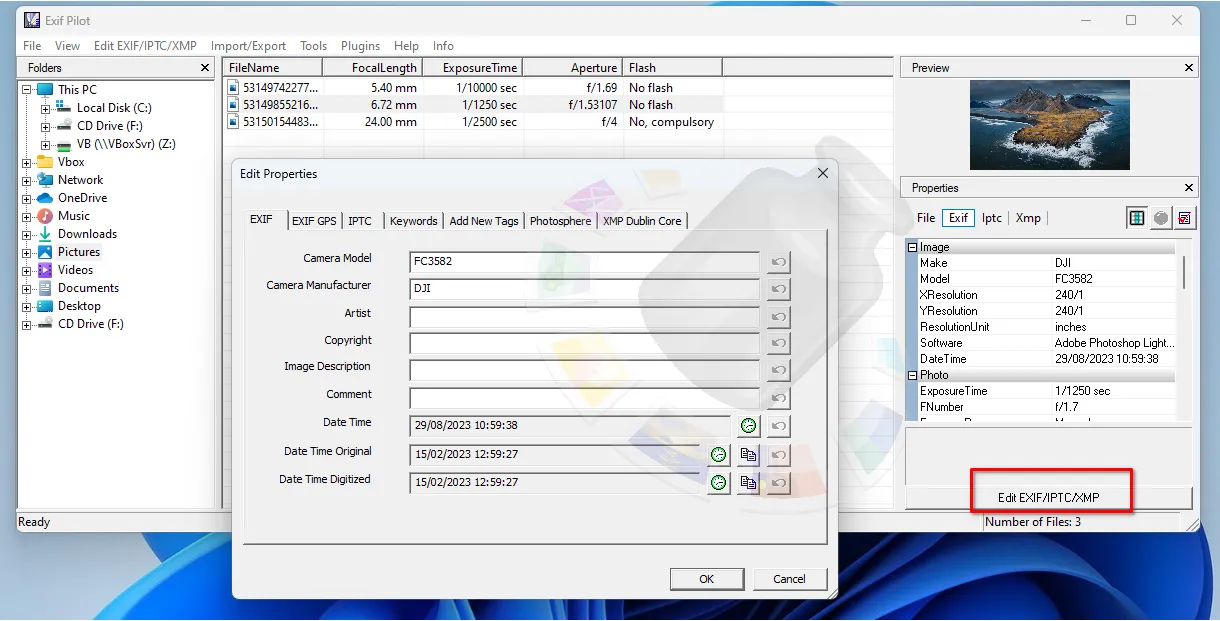
Task: Click the checklist icon in Properties panel
Action: [x=1185, y=218]
